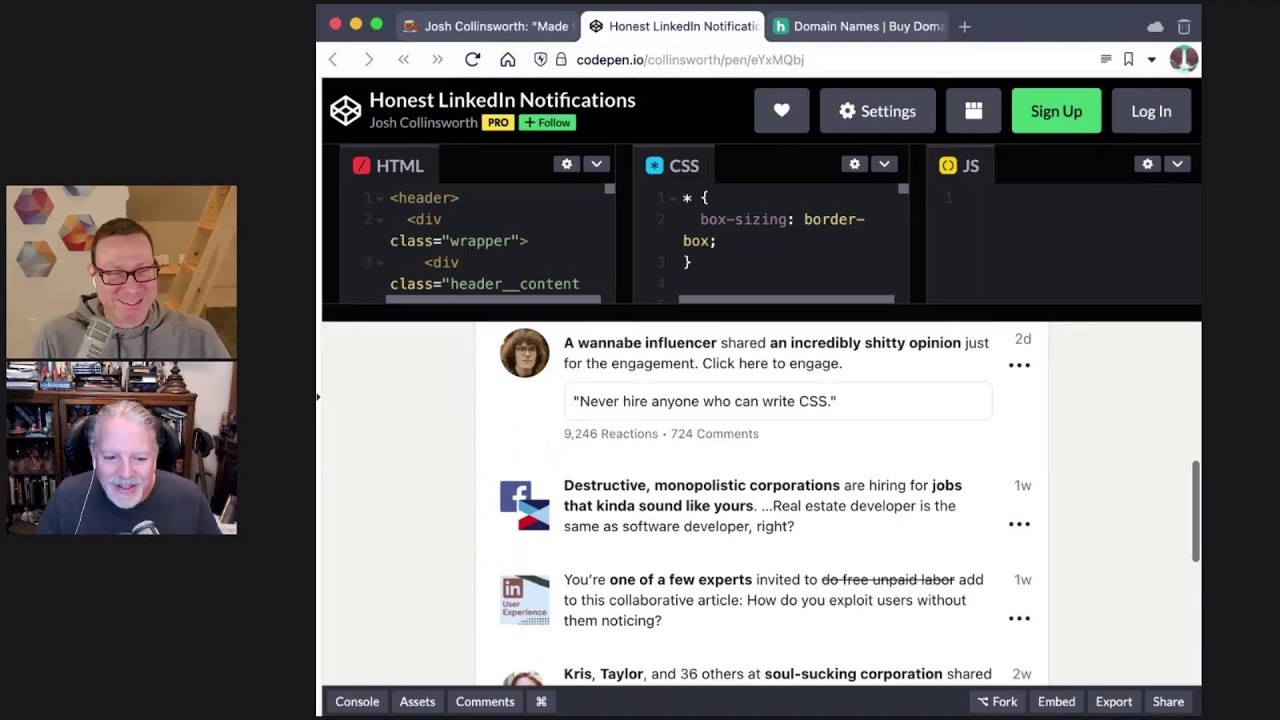Viewport: 1280px width, 720px height.
Task: Click the green Sign Up button
Action: pyautogui.click(x=1056, y=110)
